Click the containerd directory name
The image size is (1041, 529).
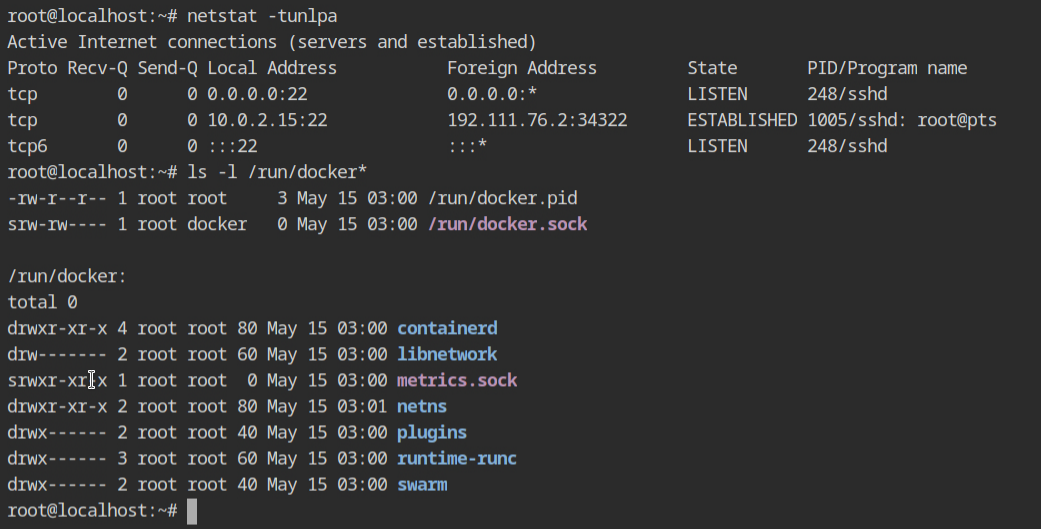pos(447,328)
